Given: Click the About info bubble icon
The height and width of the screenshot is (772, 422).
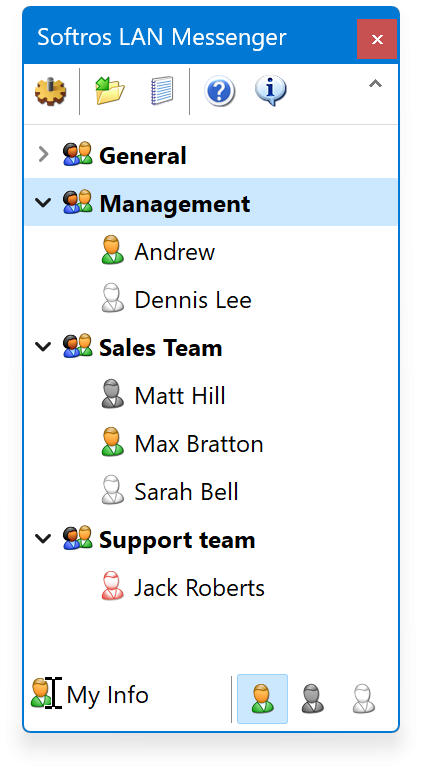Looking at the screenshot, I should point(271,91).
